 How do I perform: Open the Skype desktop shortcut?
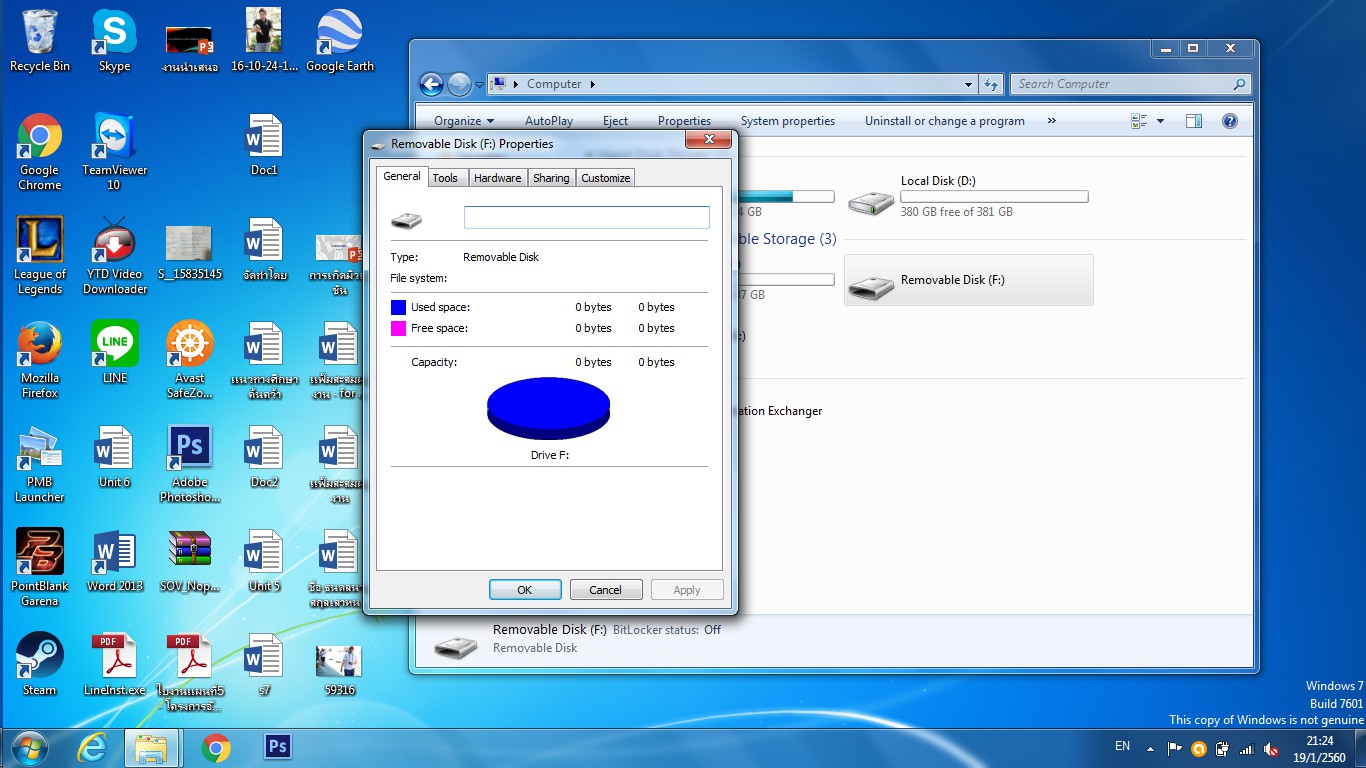click(114, 40)
